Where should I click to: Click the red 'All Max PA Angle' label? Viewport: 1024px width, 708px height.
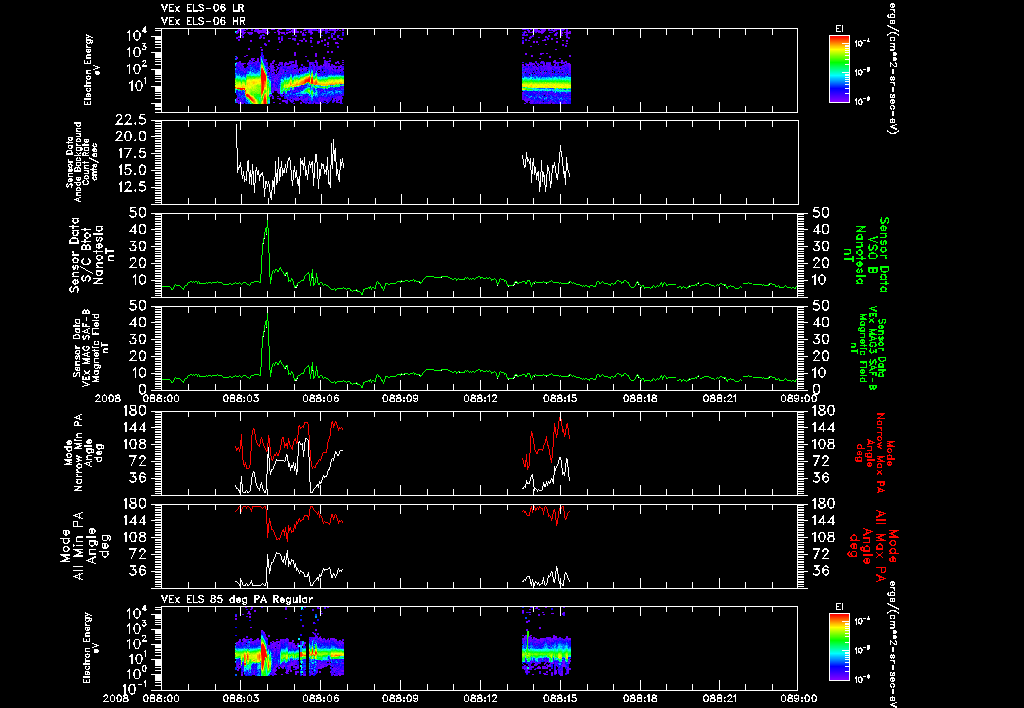point(874,545)
